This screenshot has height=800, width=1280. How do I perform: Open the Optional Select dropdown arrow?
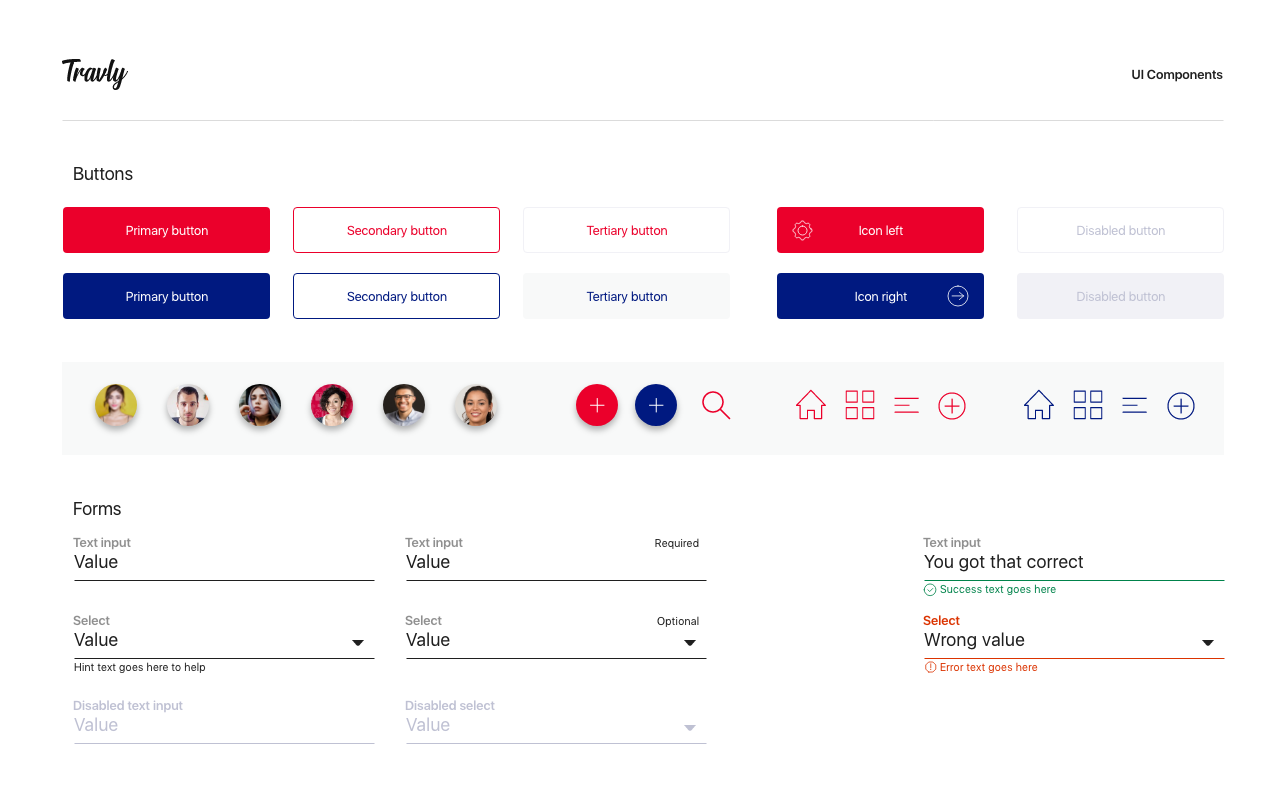click(689, 643)
